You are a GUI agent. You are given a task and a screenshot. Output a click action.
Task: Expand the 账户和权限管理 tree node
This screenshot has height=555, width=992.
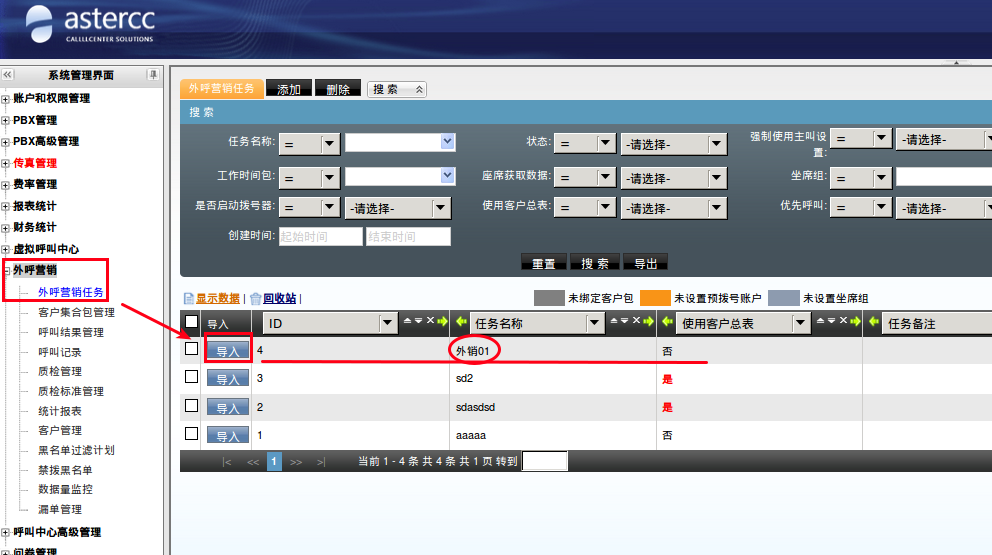[6, 99]
